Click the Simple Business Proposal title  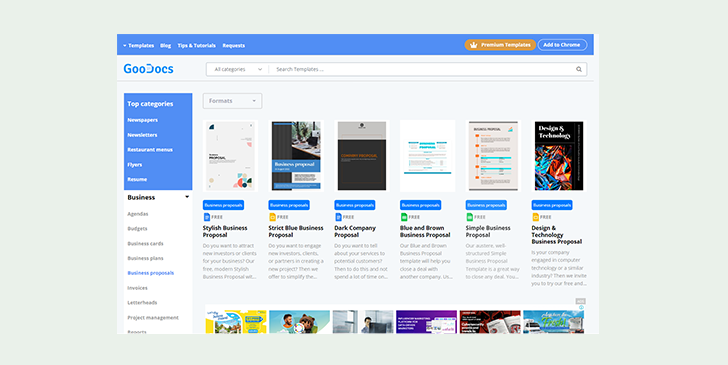click(488, 231)
